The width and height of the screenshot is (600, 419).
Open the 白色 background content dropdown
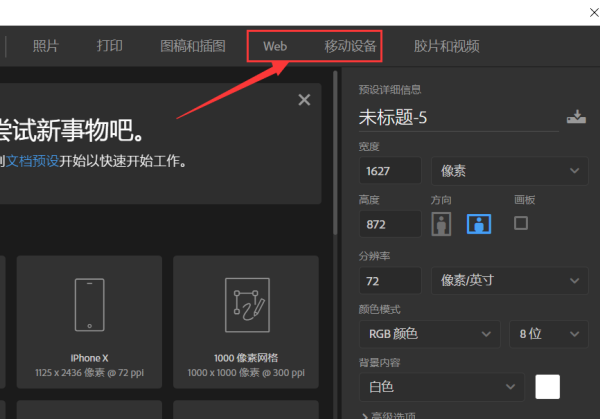coord(441,386)
